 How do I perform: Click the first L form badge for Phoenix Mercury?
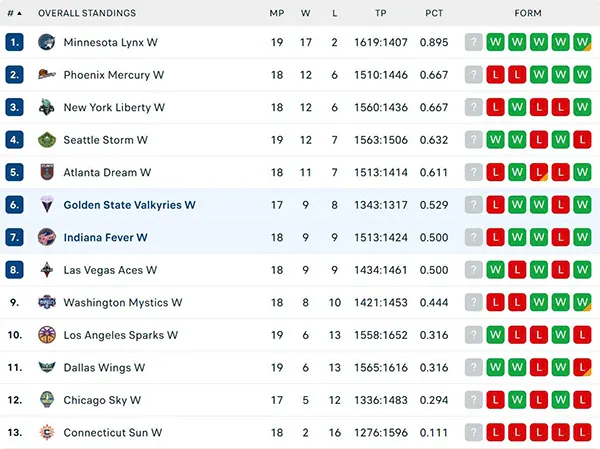click(495, 75)
